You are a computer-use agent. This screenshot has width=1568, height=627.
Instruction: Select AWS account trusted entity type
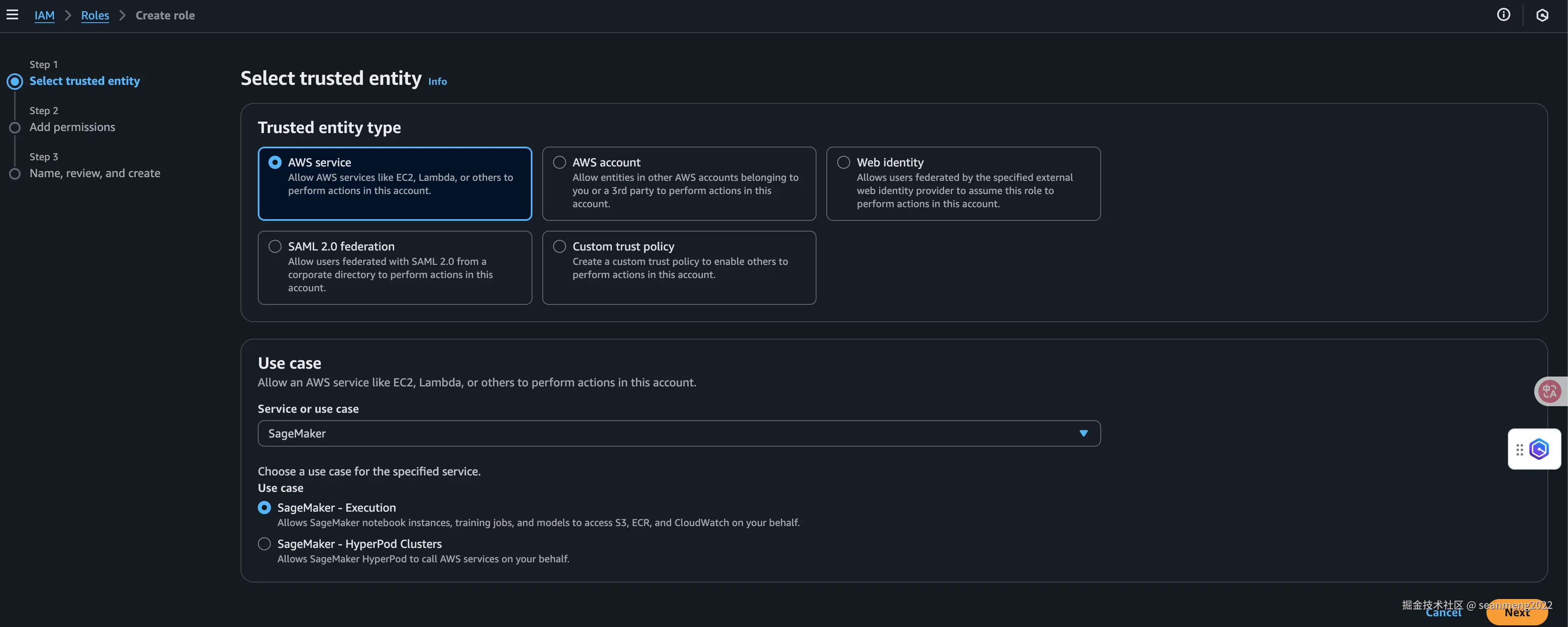pyautogui.click(x=559, y=163)
